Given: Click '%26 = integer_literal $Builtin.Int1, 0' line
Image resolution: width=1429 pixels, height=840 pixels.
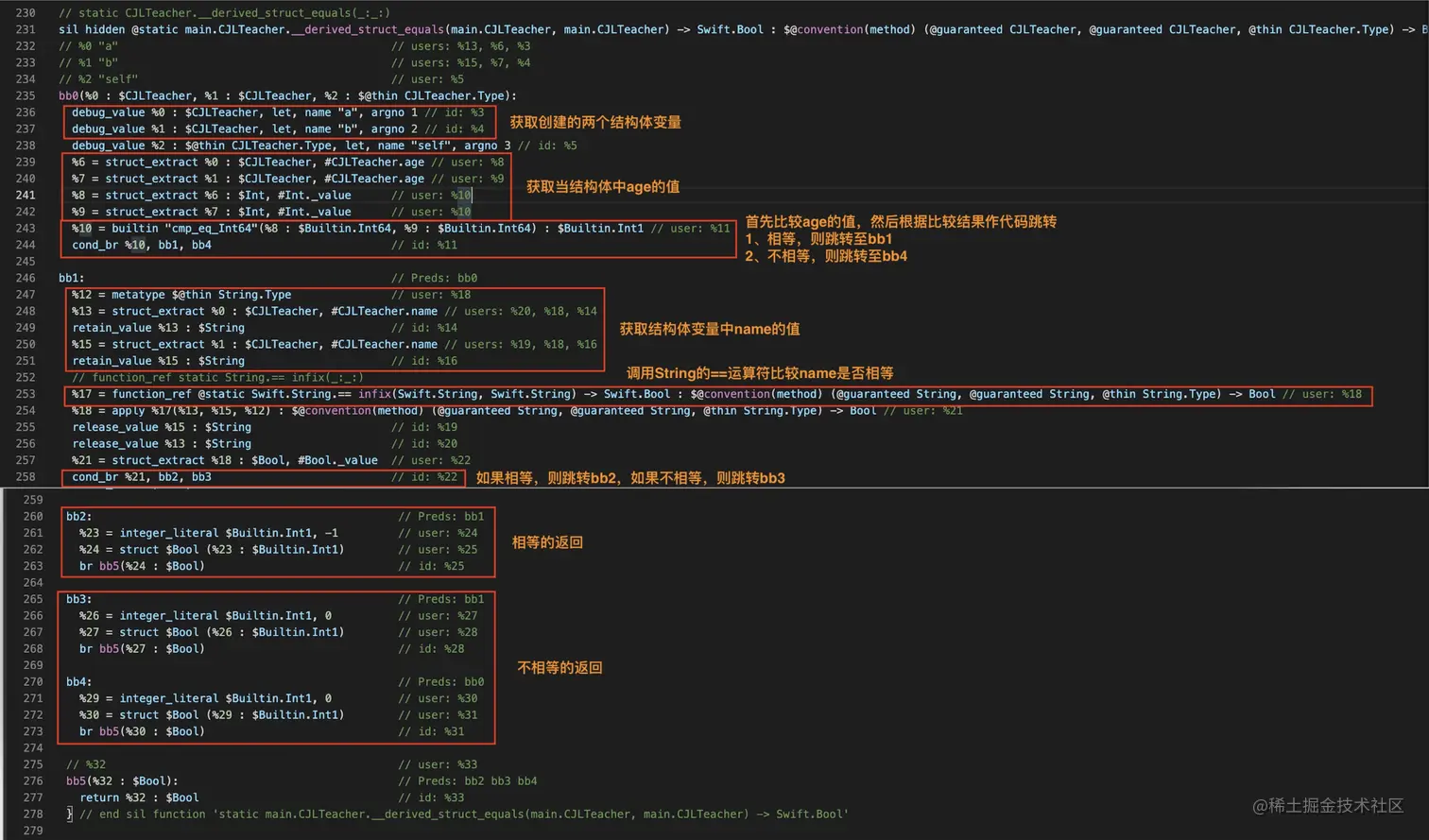Looking at the screenshot, I should click(278, 615).
